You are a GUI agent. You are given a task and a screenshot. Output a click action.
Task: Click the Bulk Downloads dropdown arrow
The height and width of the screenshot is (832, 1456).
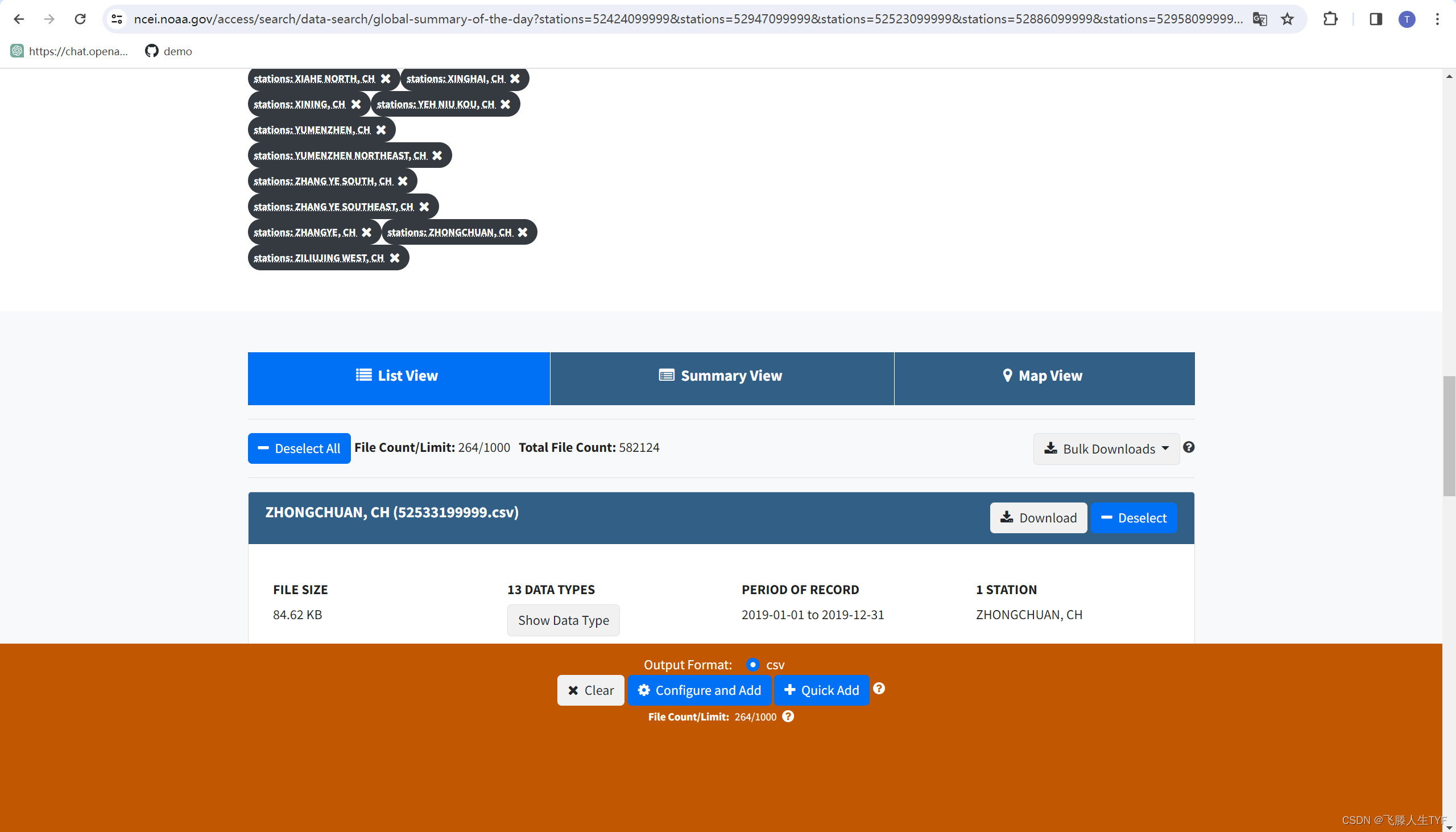(1164, 448)
